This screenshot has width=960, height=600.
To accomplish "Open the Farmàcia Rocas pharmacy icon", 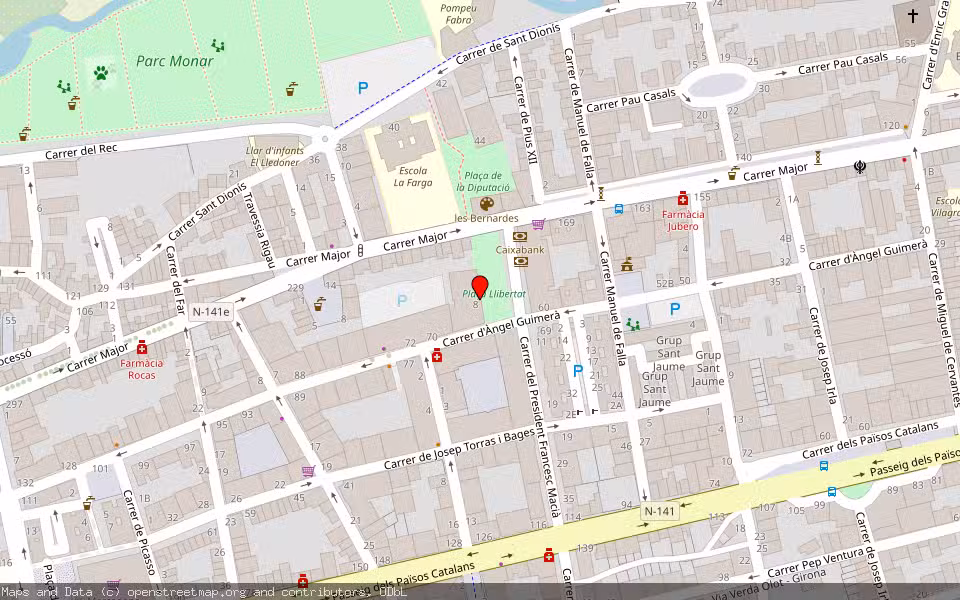I will (x=142, y=348).
